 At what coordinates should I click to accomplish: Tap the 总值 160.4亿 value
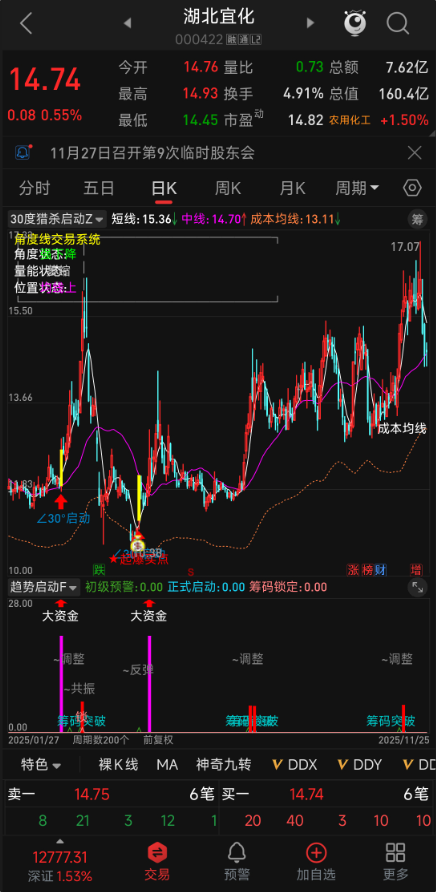[379, 94]
